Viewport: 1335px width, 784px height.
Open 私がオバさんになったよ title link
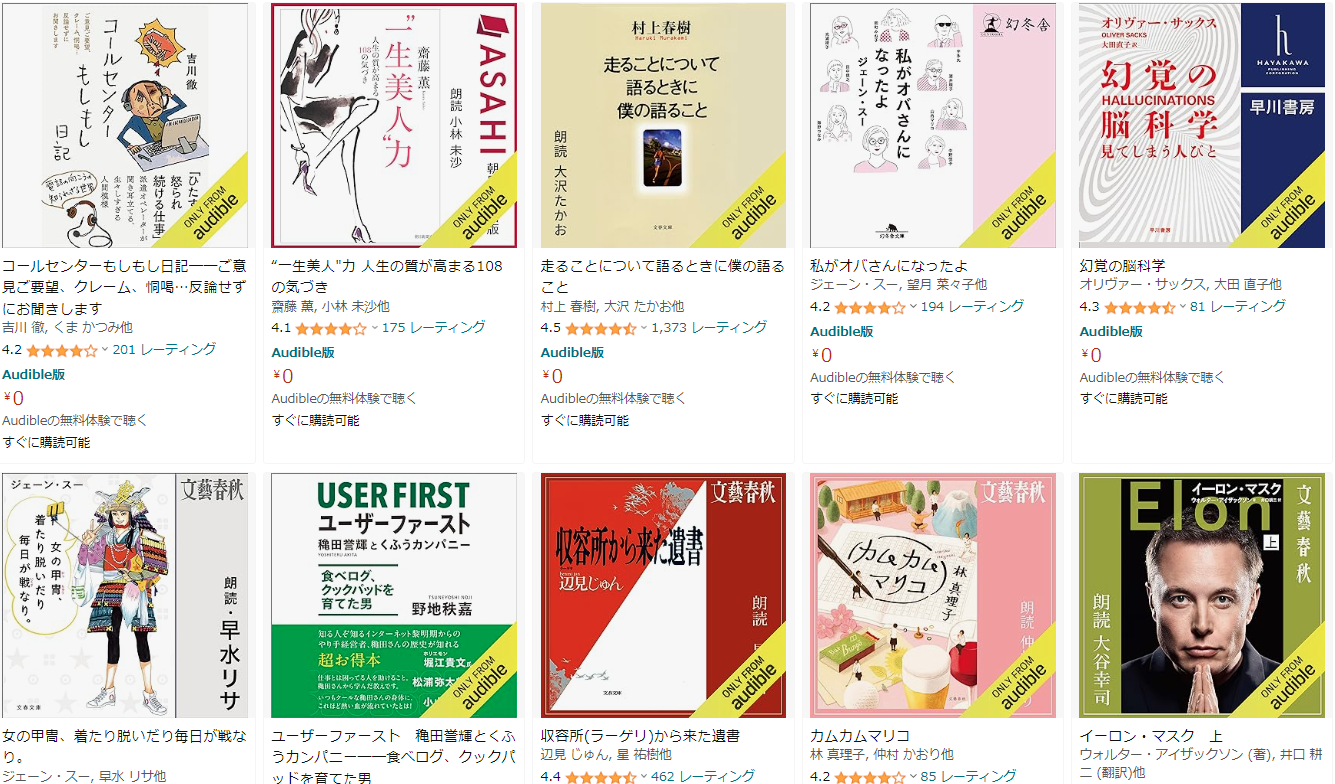pyautogui.click(x=889, y=266)
